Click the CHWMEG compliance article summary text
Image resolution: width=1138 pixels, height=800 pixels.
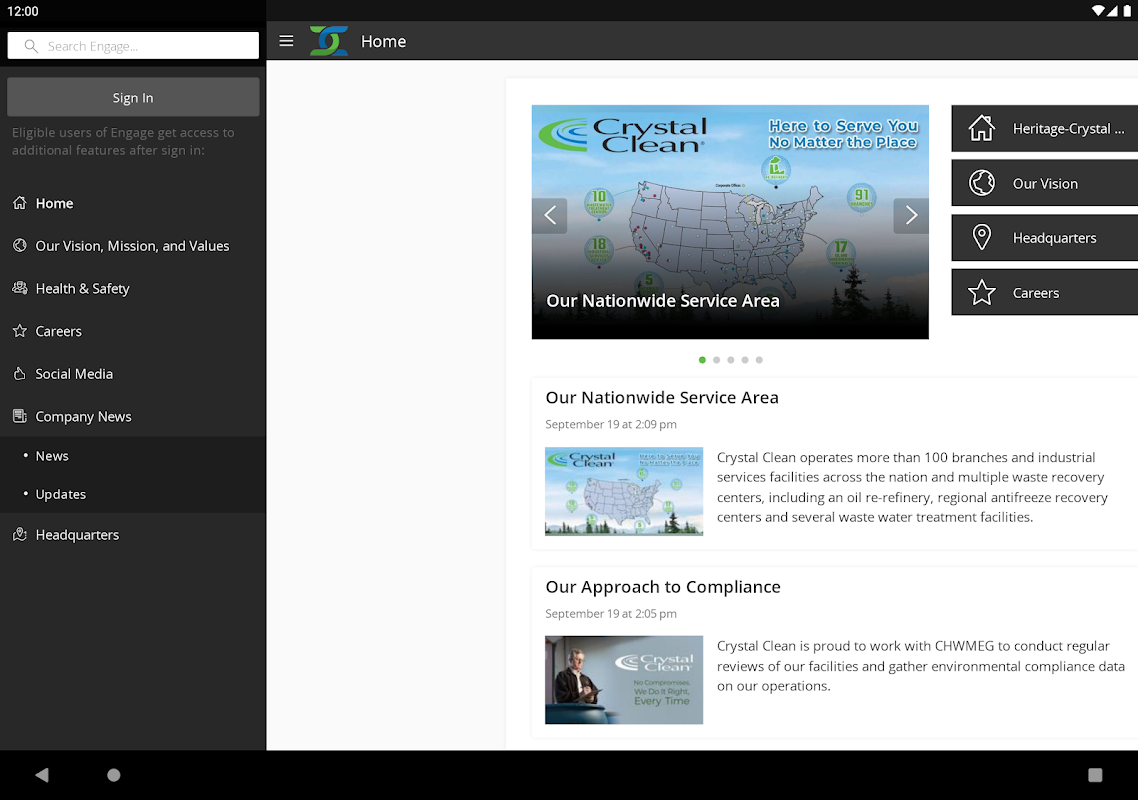click(920, 666)
